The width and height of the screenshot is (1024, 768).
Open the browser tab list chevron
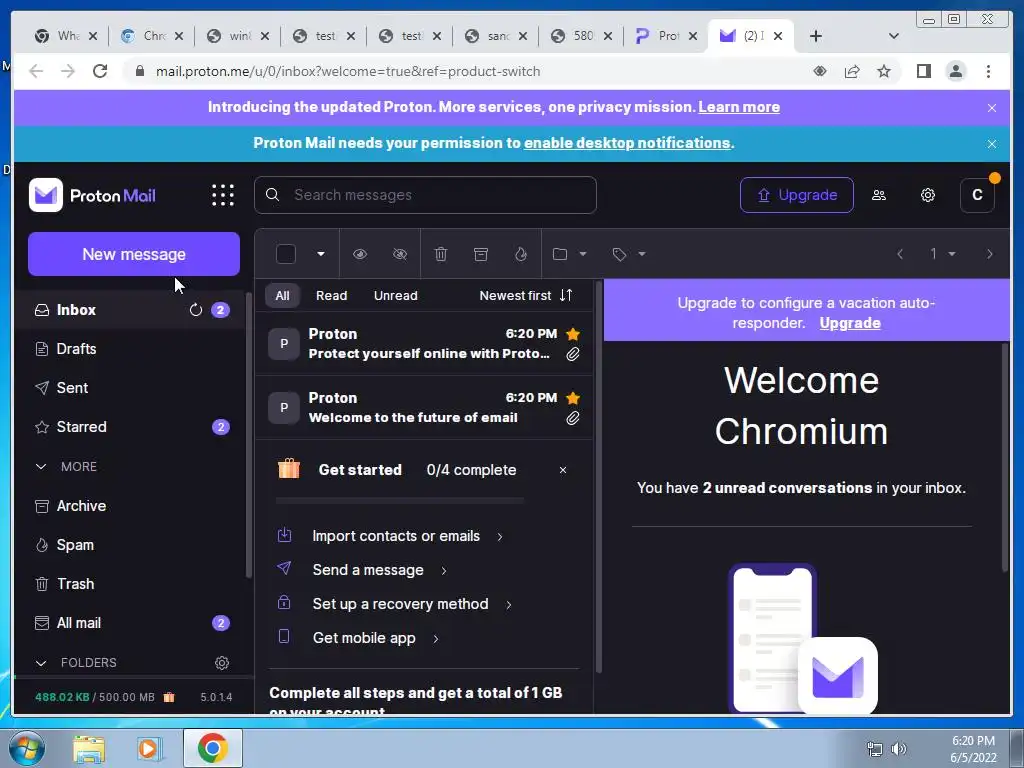894,36
